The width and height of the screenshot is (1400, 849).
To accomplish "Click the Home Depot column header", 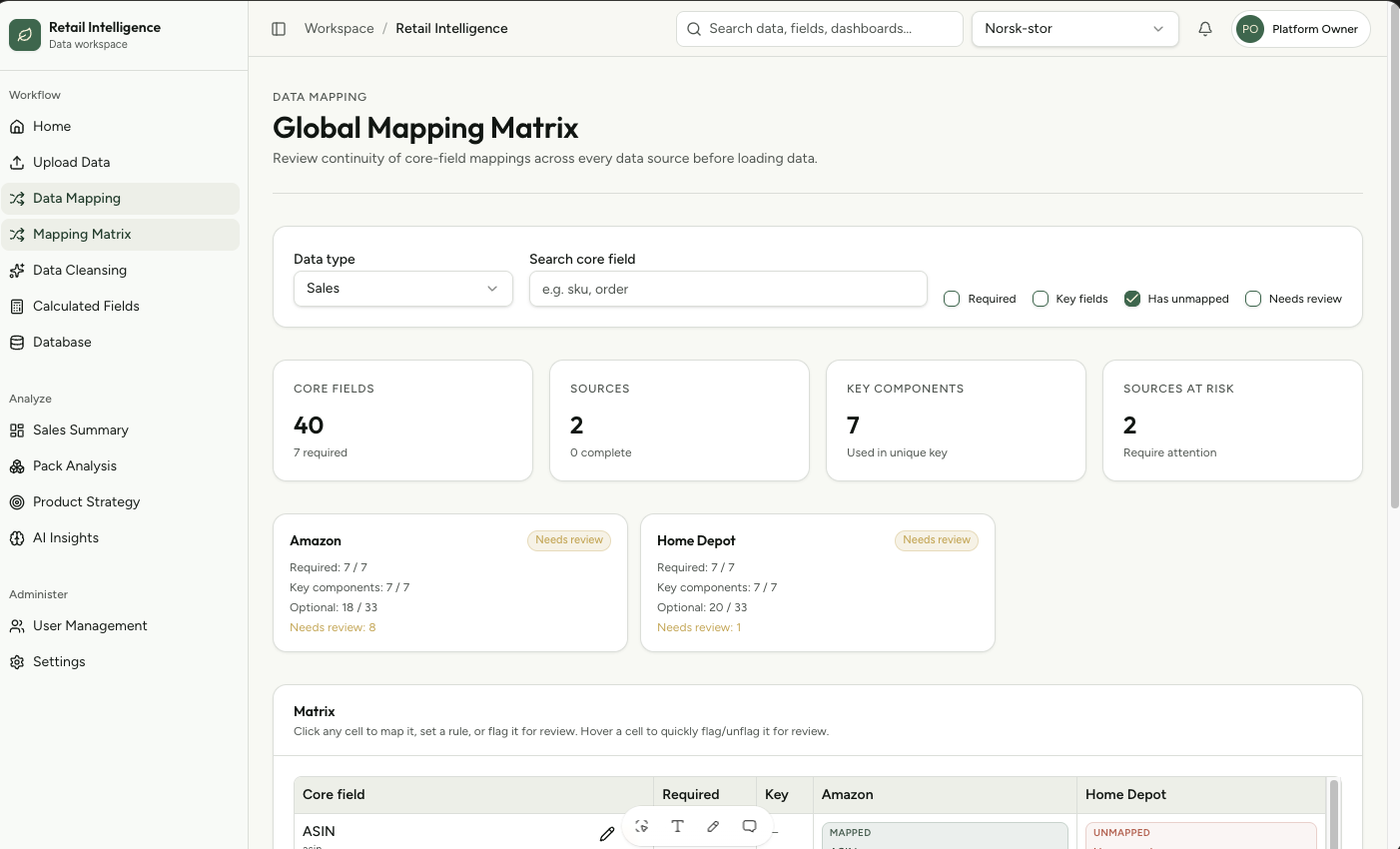I will point(1201,795).
